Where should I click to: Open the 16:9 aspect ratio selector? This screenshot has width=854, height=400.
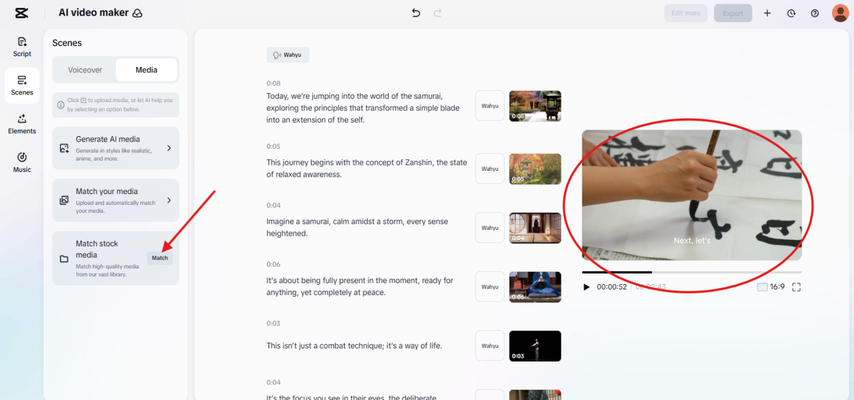tap(771, 287)
